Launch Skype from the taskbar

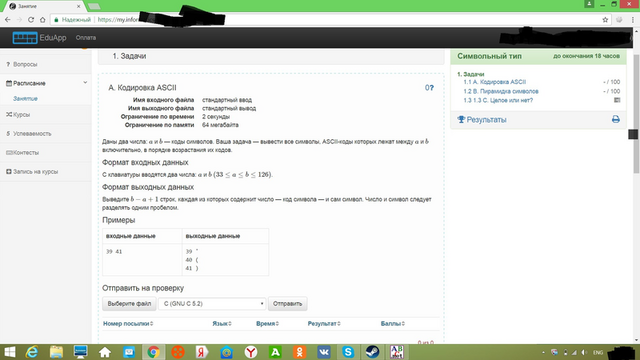click(x=348, y=352)
